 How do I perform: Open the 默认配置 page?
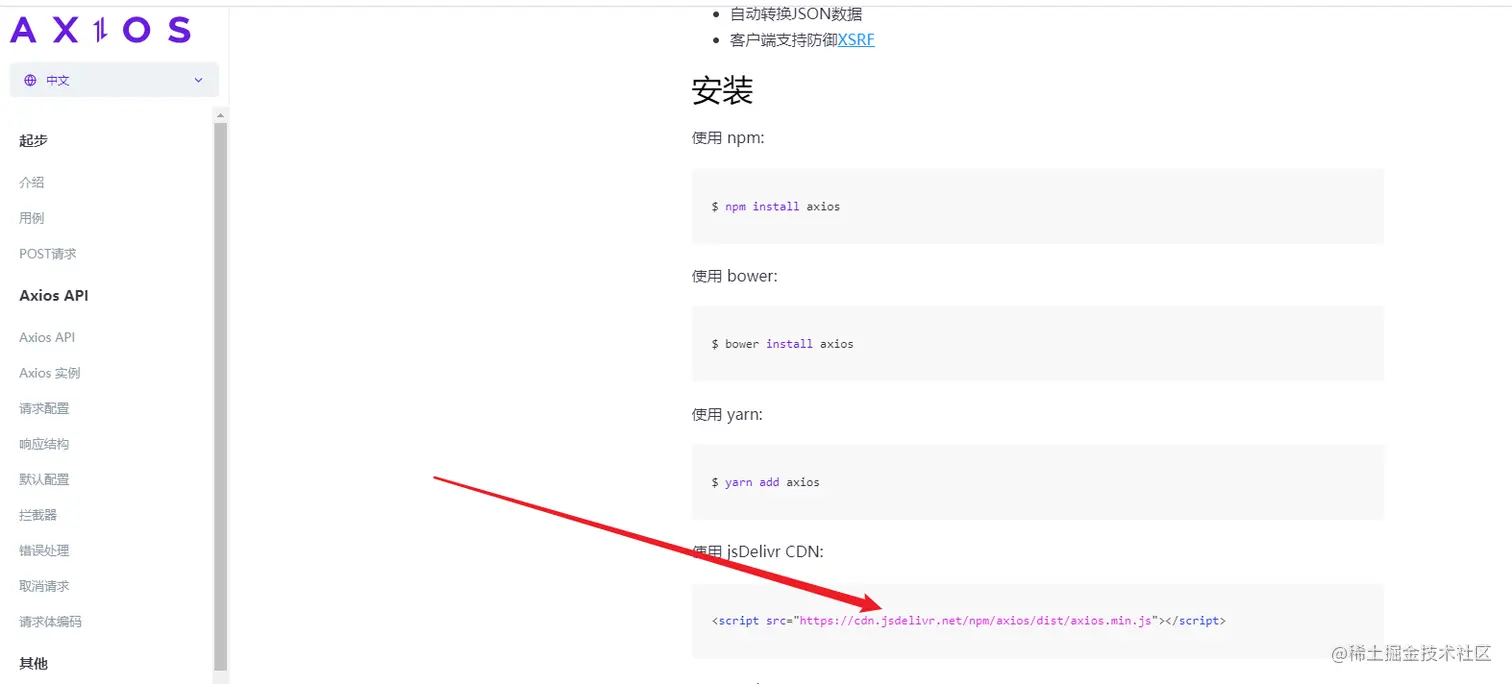(x=44, y=480)
